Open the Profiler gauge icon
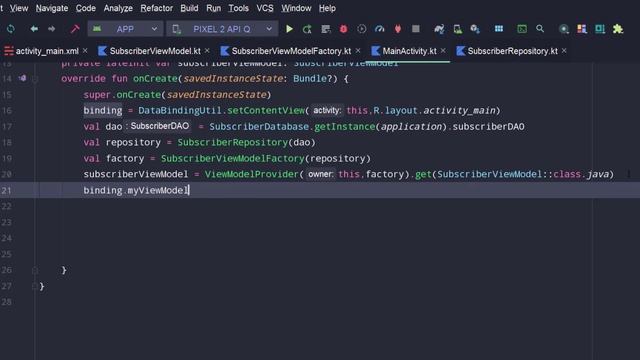This screenshot has width=640, height=360. 380,29
